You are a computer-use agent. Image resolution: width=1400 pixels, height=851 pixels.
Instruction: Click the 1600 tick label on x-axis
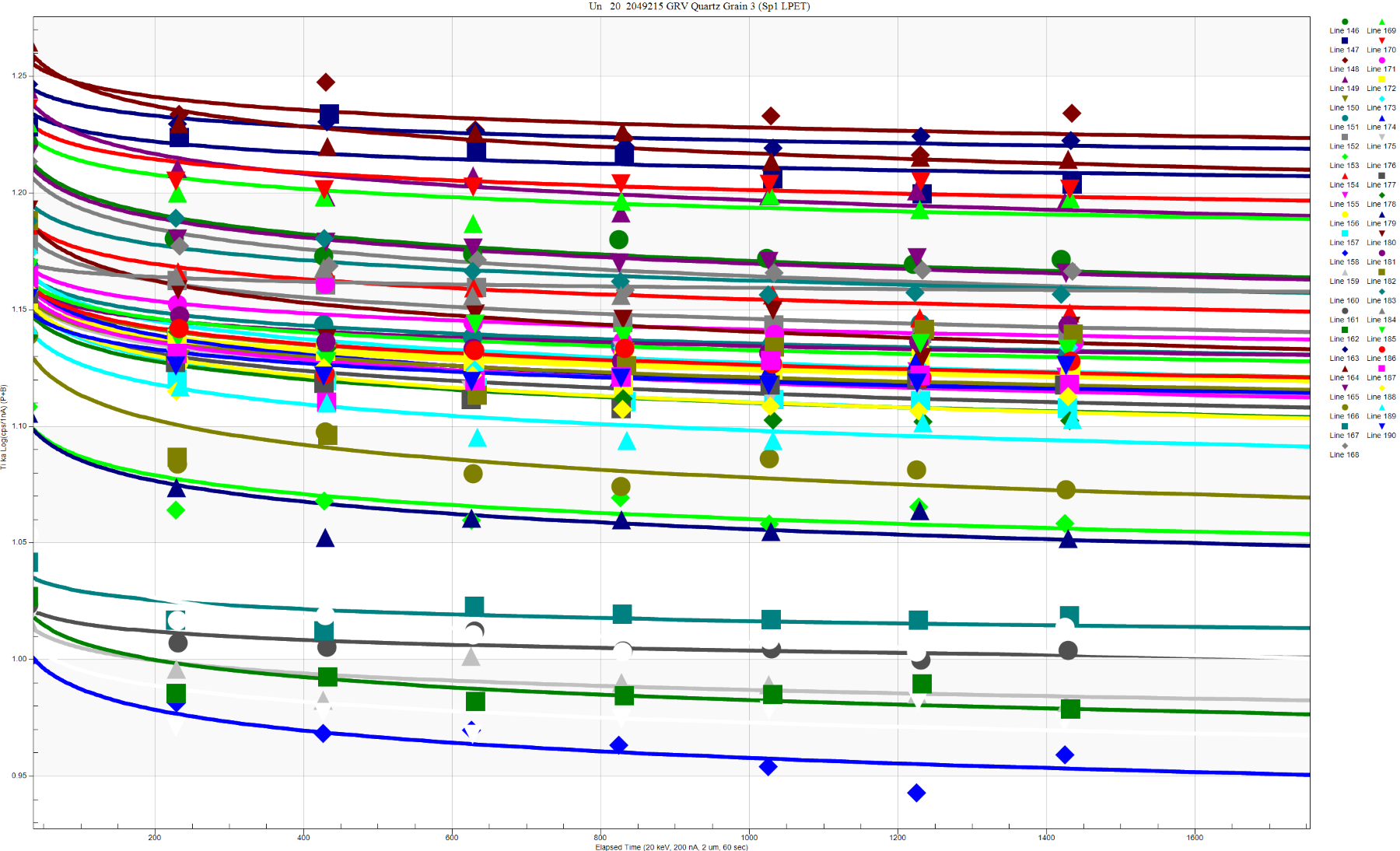pyautogui.click(x=1195, y=838)
